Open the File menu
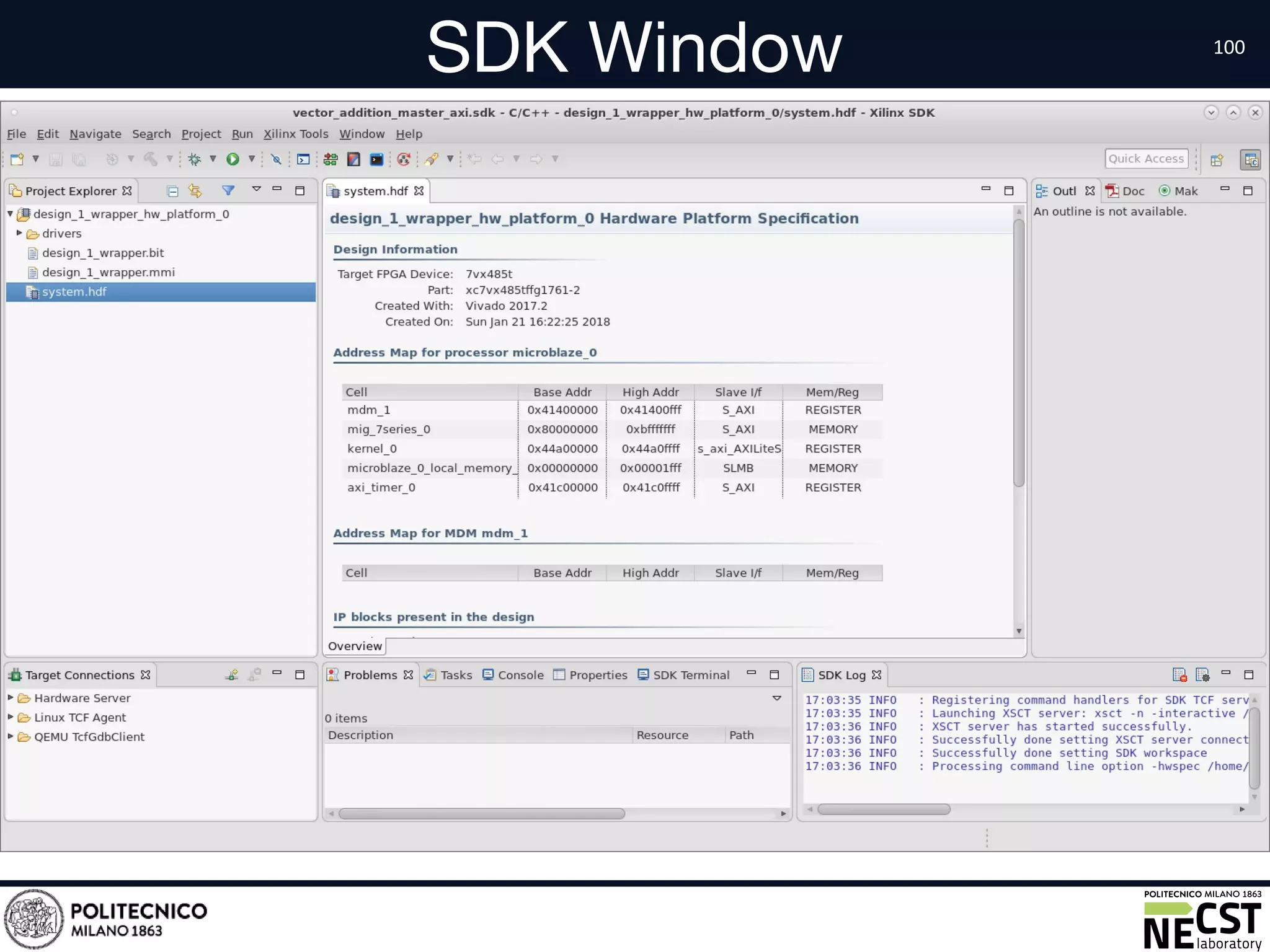The image size is (1270, 952). (x=16, y=134)
